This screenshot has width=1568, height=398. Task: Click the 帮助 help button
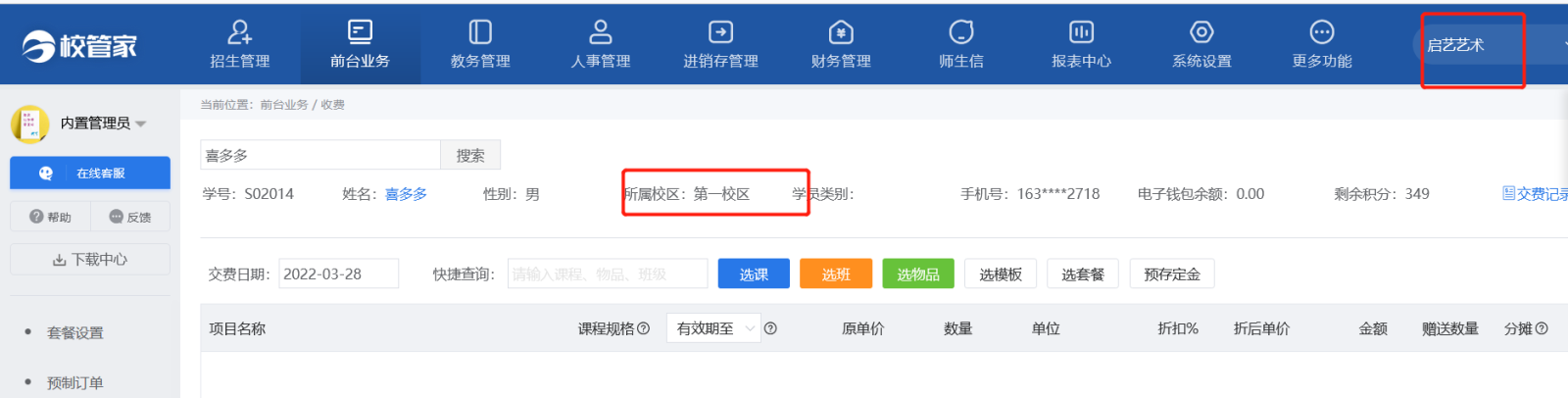[50, 217]
